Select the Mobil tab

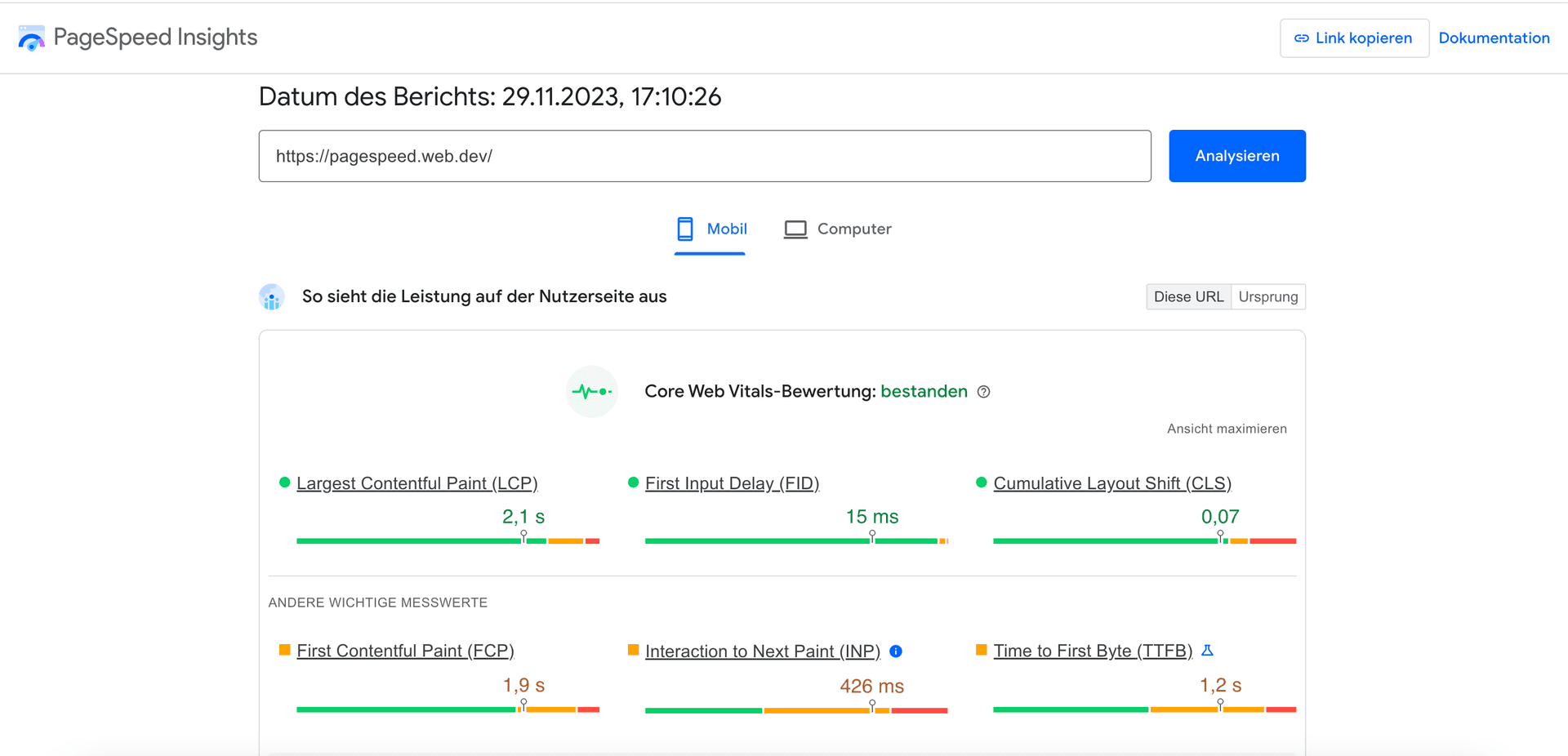[710, 229]
